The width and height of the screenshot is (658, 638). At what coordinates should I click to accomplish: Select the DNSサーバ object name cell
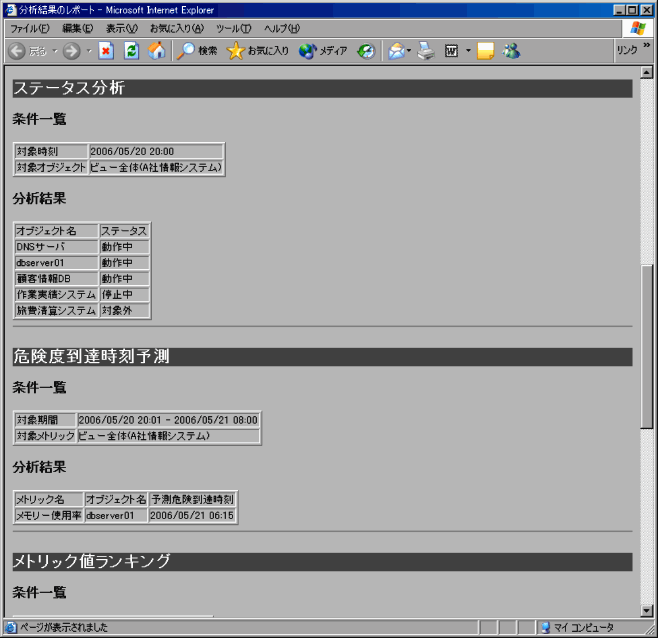pyautogui.click(x=56, y=247)
